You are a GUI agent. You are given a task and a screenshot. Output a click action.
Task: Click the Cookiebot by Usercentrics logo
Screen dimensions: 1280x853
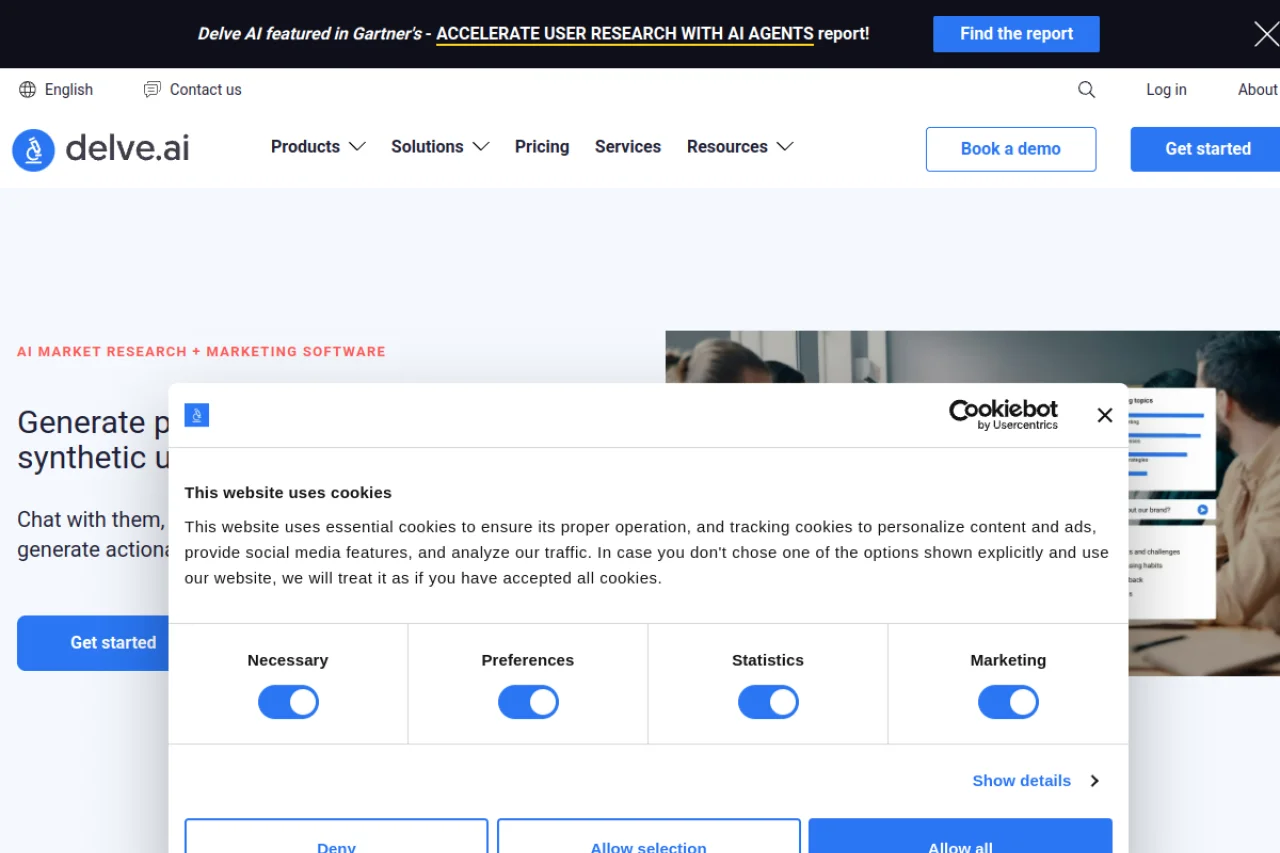click(x=1003, y=415)
